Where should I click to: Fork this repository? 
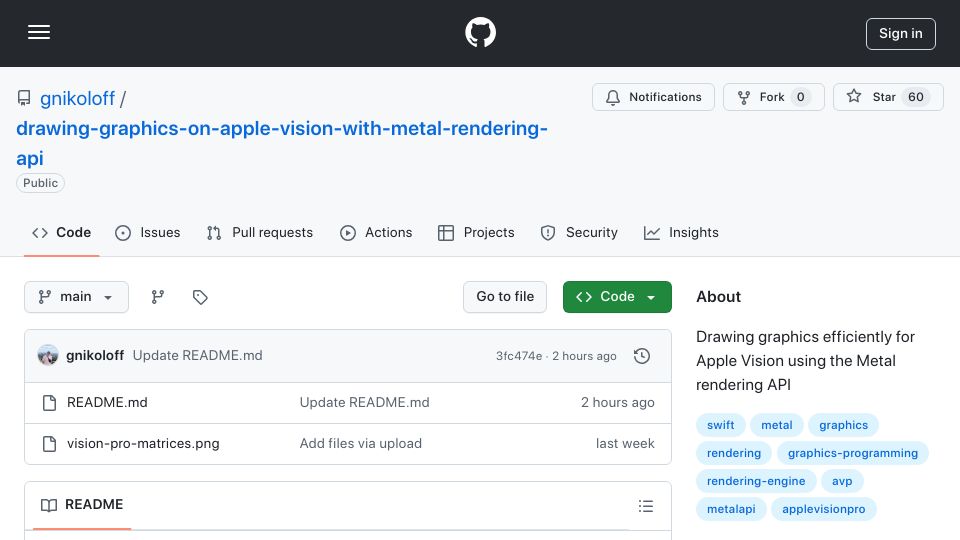click(774, 97)
